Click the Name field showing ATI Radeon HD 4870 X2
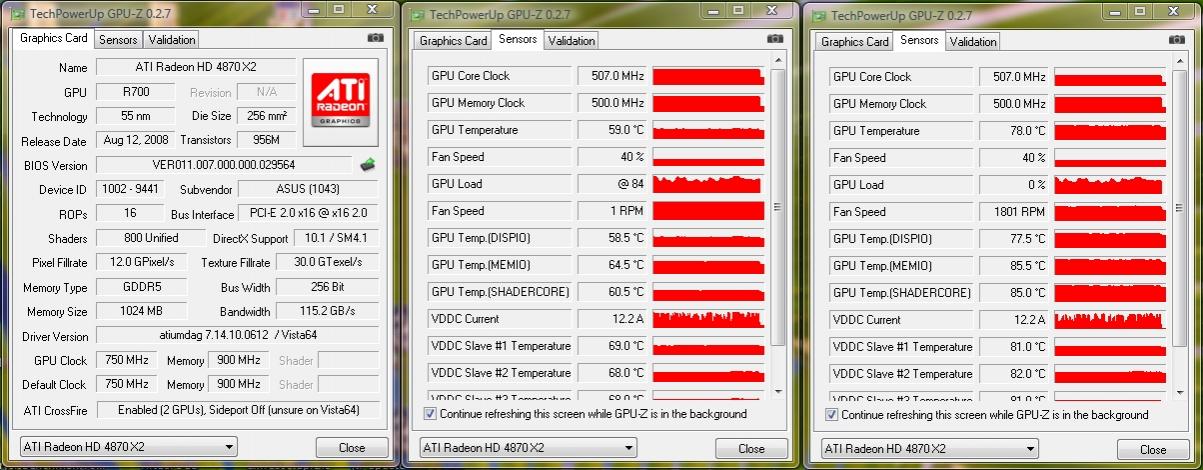The height and width of the screenshot is (470, 1203). pyautogui.click(x=196, y=68)
